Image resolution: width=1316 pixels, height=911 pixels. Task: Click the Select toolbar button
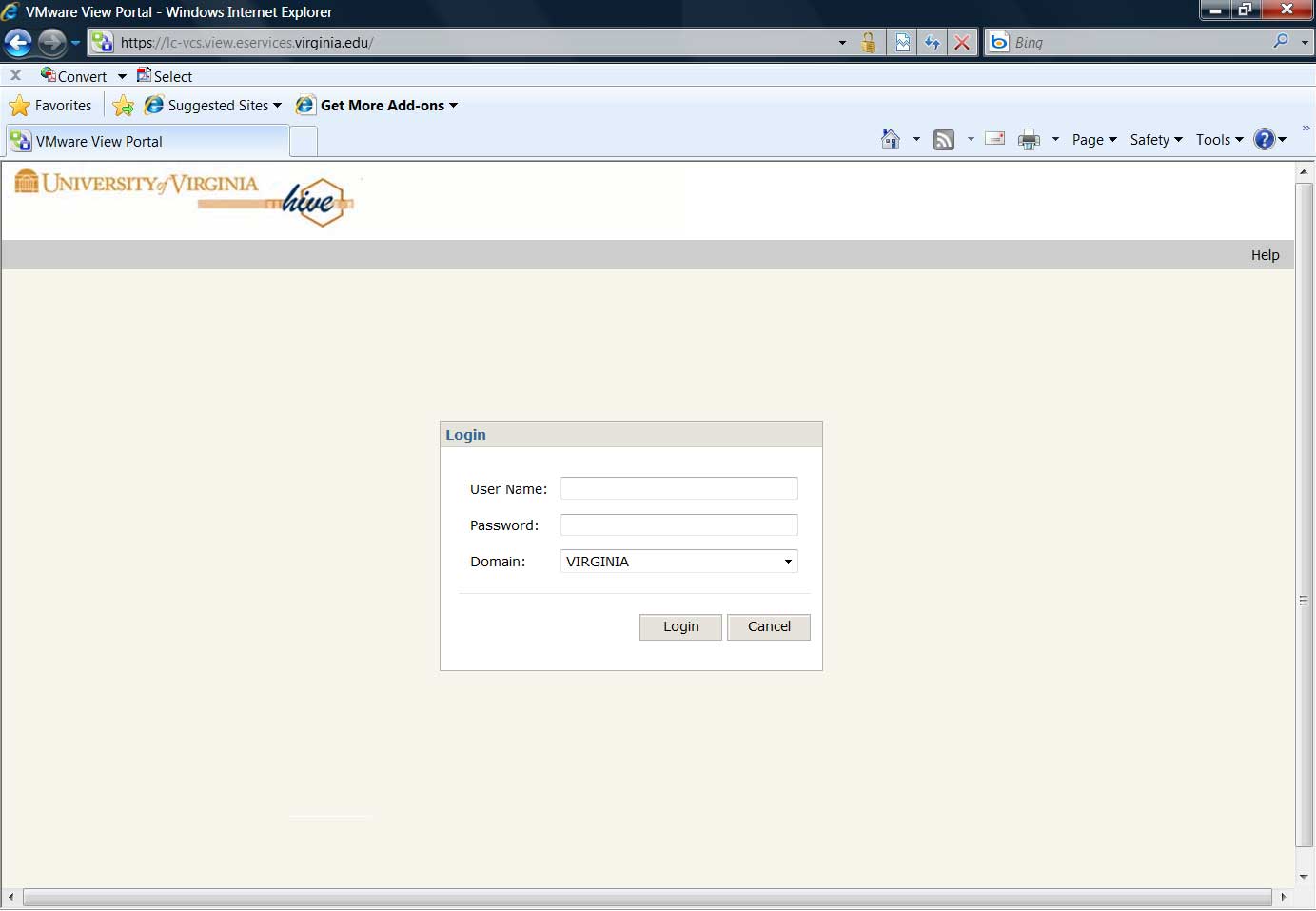(x=165, y=76)
